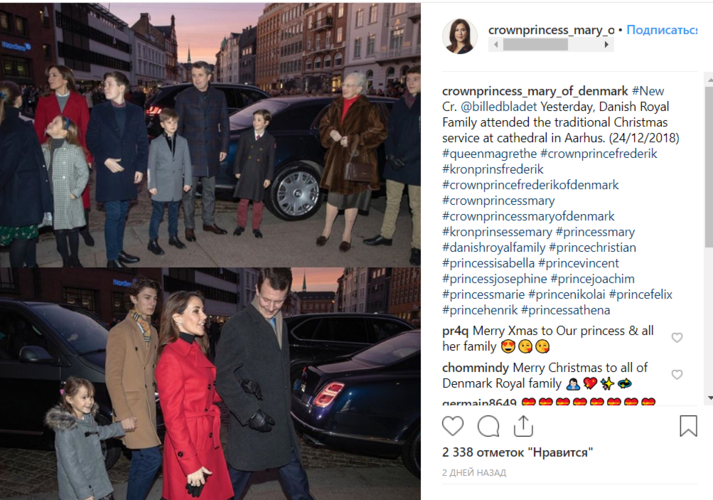Open the top royal family photo
This screenshot has height=500, width=713.
coord(210,135)
